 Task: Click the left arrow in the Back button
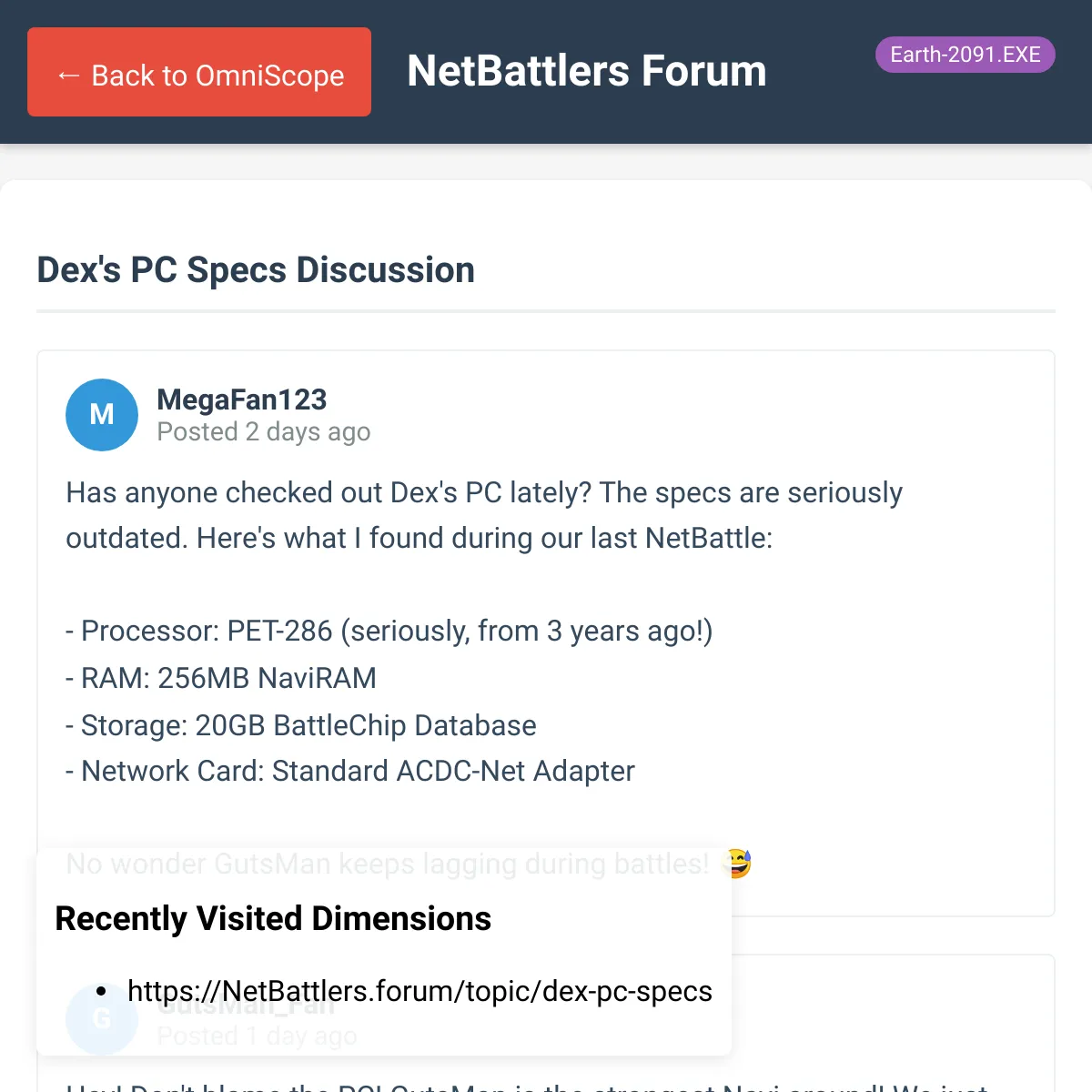tap(68, 76)
